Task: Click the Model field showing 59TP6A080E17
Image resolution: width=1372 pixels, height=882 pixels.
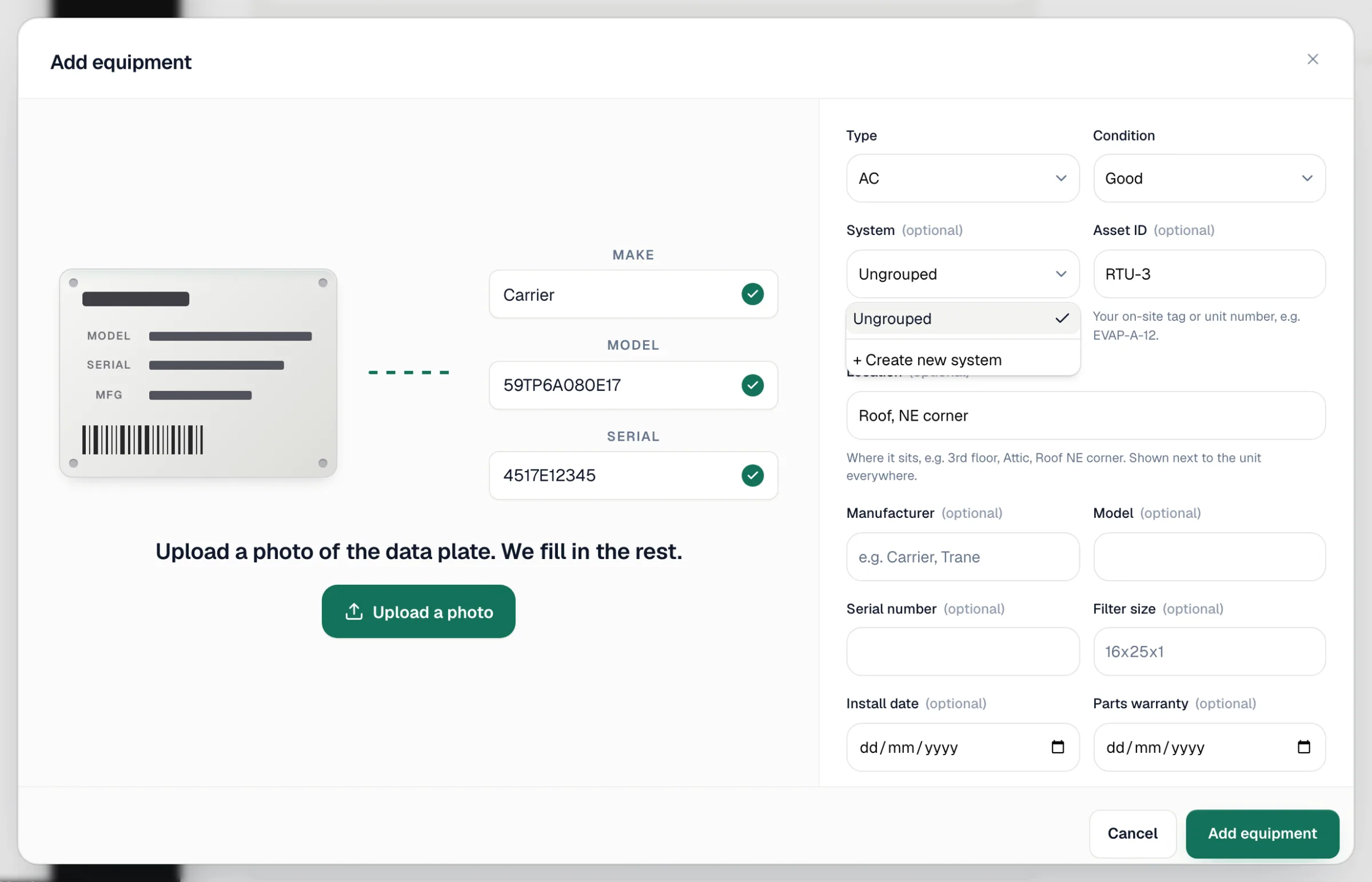Action: pos(633,385)
